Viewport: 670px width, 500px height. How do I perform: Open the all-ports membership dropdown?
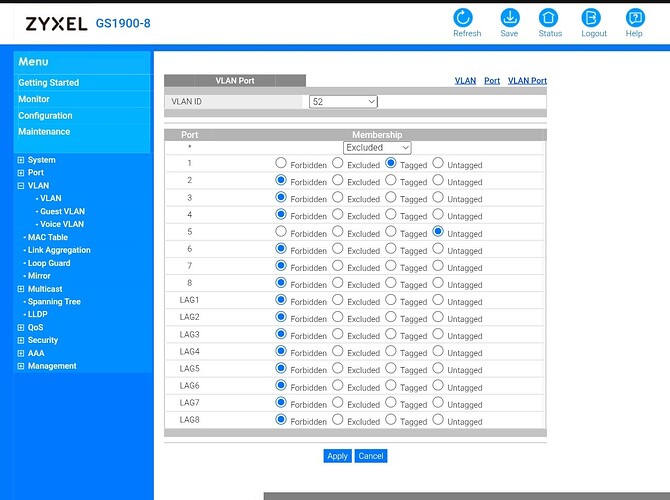click(x=377, y=148)
